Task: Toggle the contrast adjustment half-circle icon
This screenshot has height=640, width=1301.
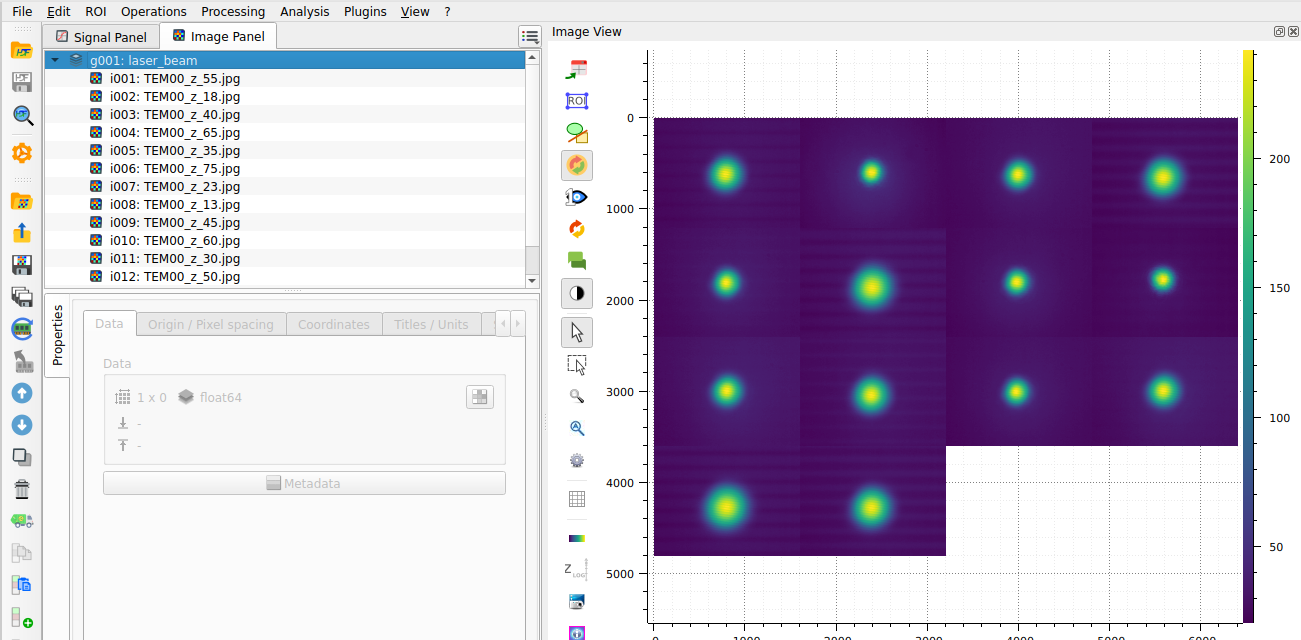Action: (x=577, y=293)
